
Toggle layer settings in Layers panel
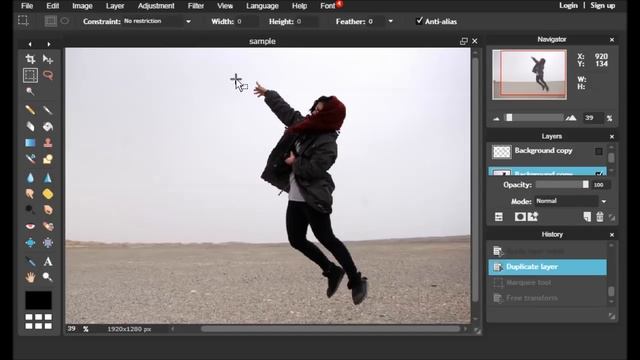(x=499, y=217)
